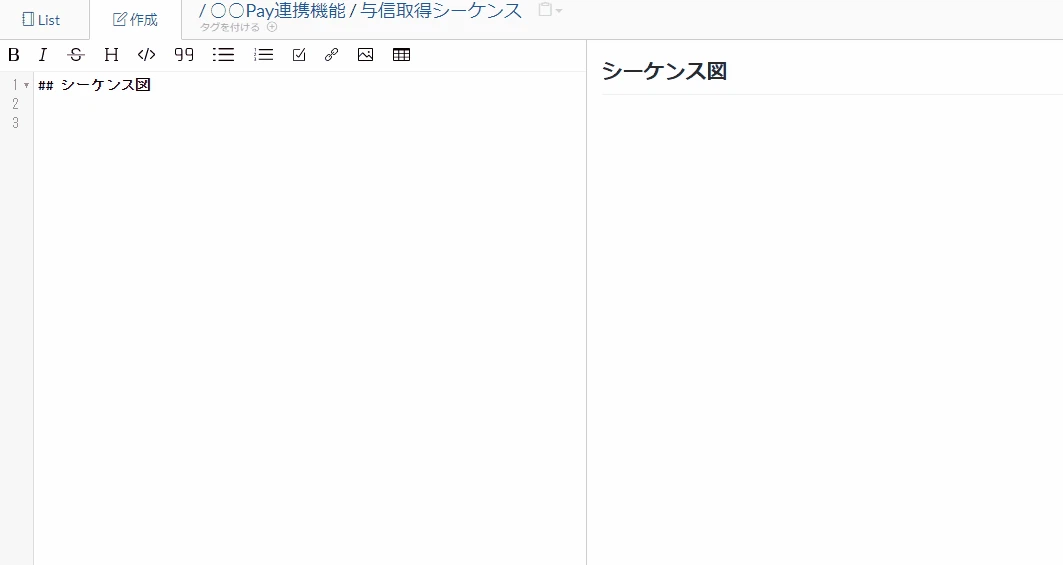Apply bold formatting with the B icon
Image resolution: width=1063 pixels, height=565 pixels.
(x=14, y=55)
